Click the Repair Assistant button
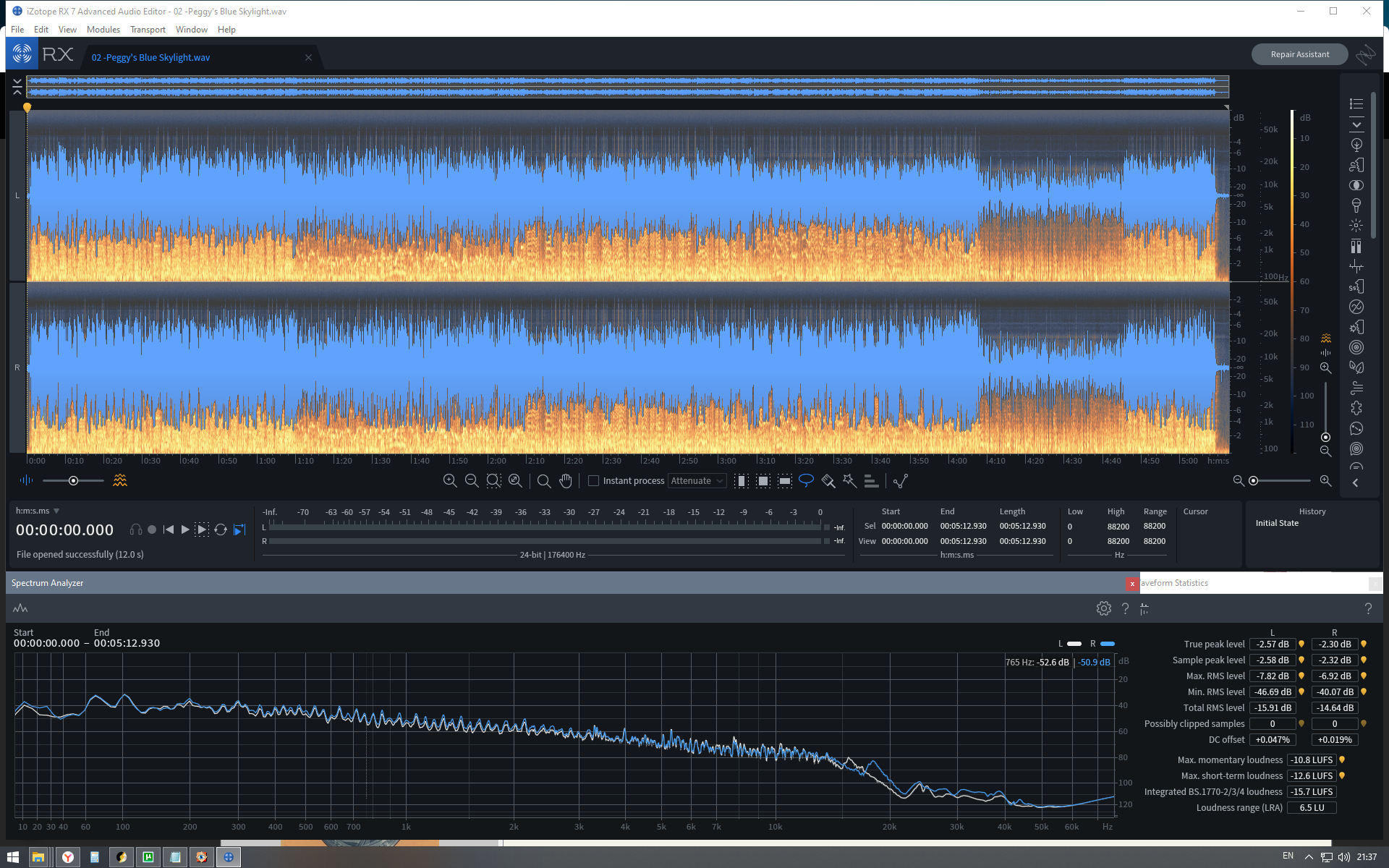 click(1299, 54)
